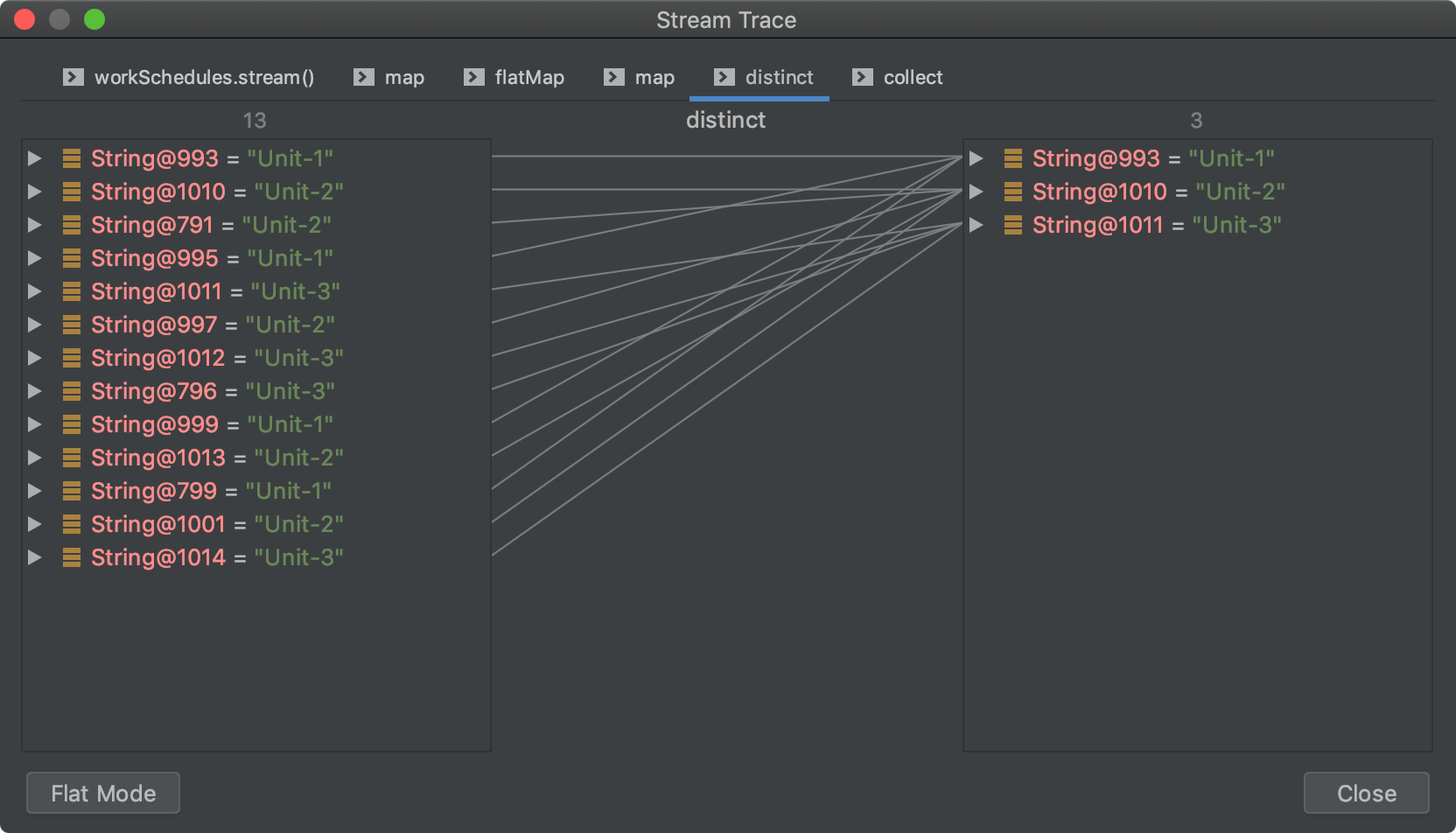Switch to Flat Mode view
This screenshot has height=833, width=1456.
[x=103, y=793]
